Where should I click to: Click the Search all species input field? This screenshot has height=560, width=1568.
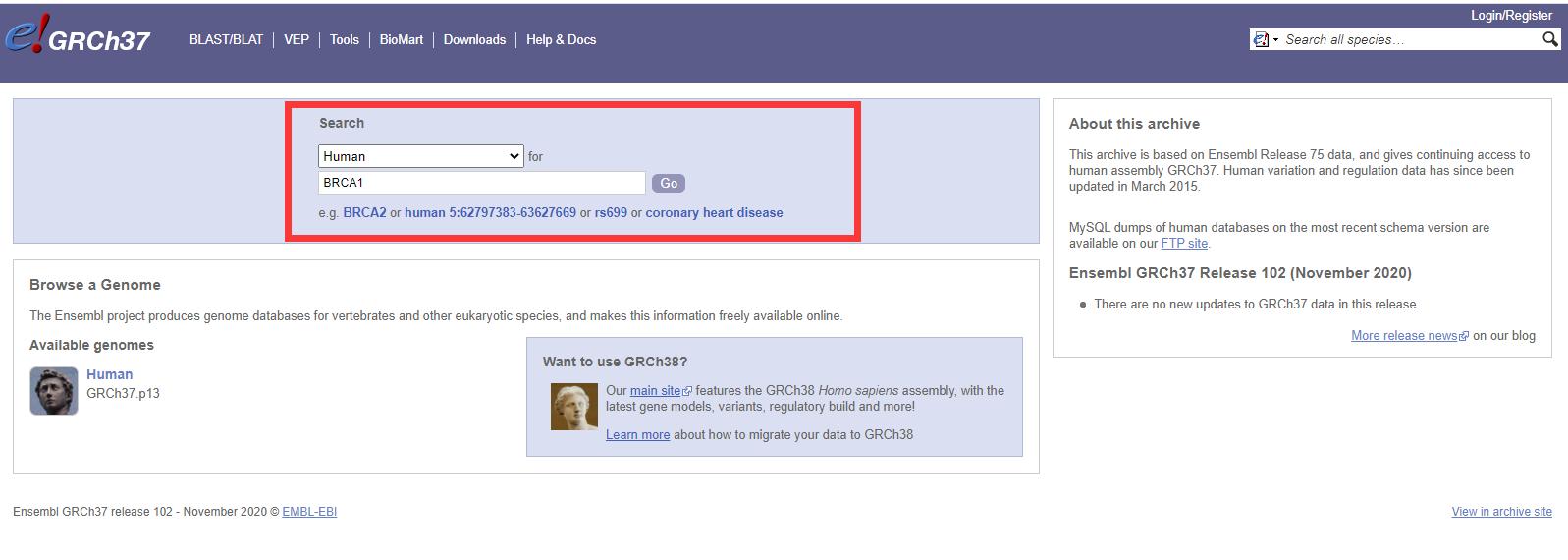tap(1410, 39)
